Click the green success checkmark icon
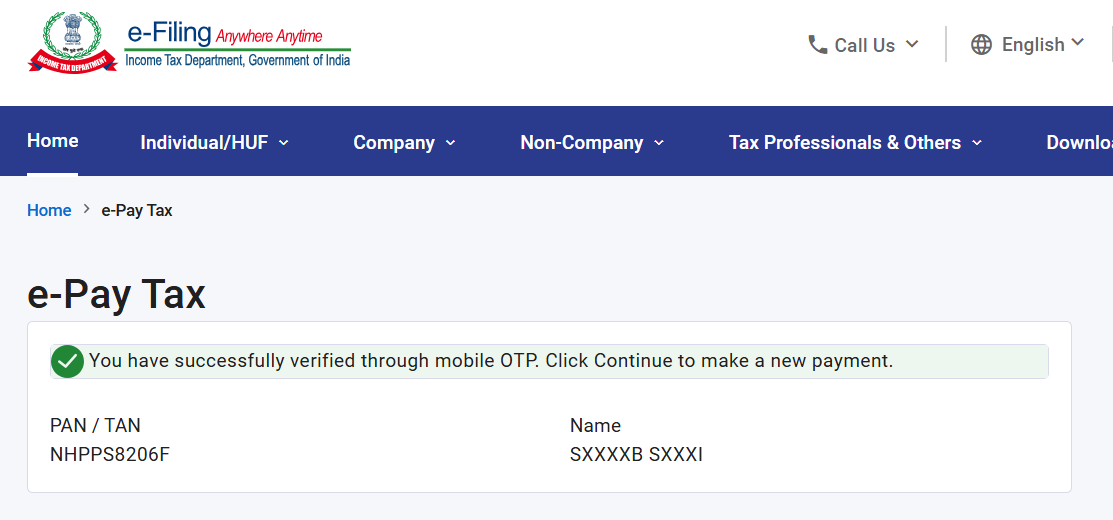Image resolution: width=1113 pixels, height=520 pixels. click(67, 361)
